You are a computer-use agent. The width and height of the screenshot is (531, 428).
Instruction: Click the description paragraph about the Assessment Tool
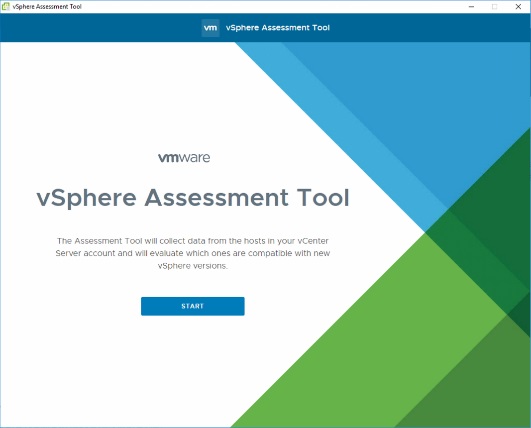[193, 253]
